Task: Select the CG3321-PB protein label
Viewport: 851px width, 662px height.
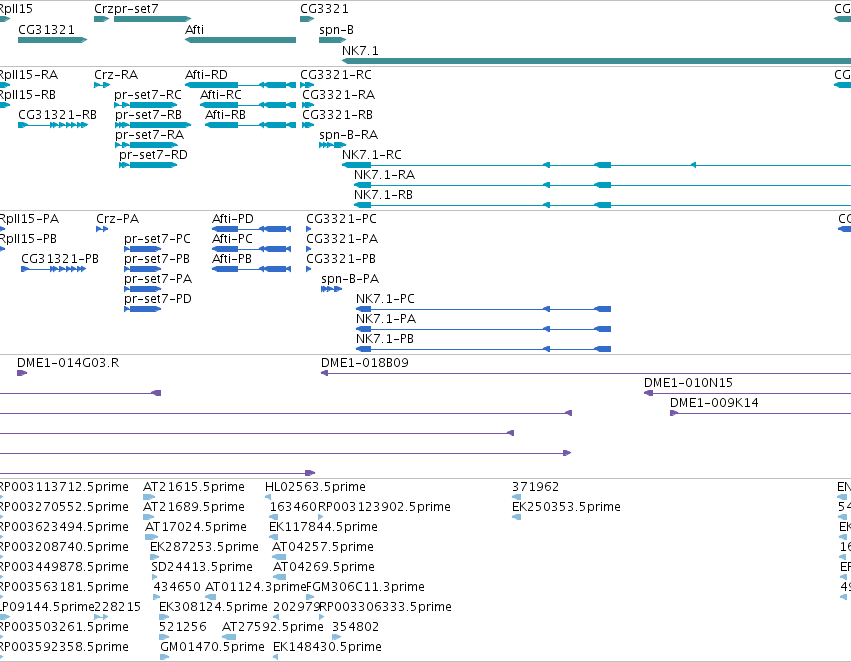Action: click(341, 259)
